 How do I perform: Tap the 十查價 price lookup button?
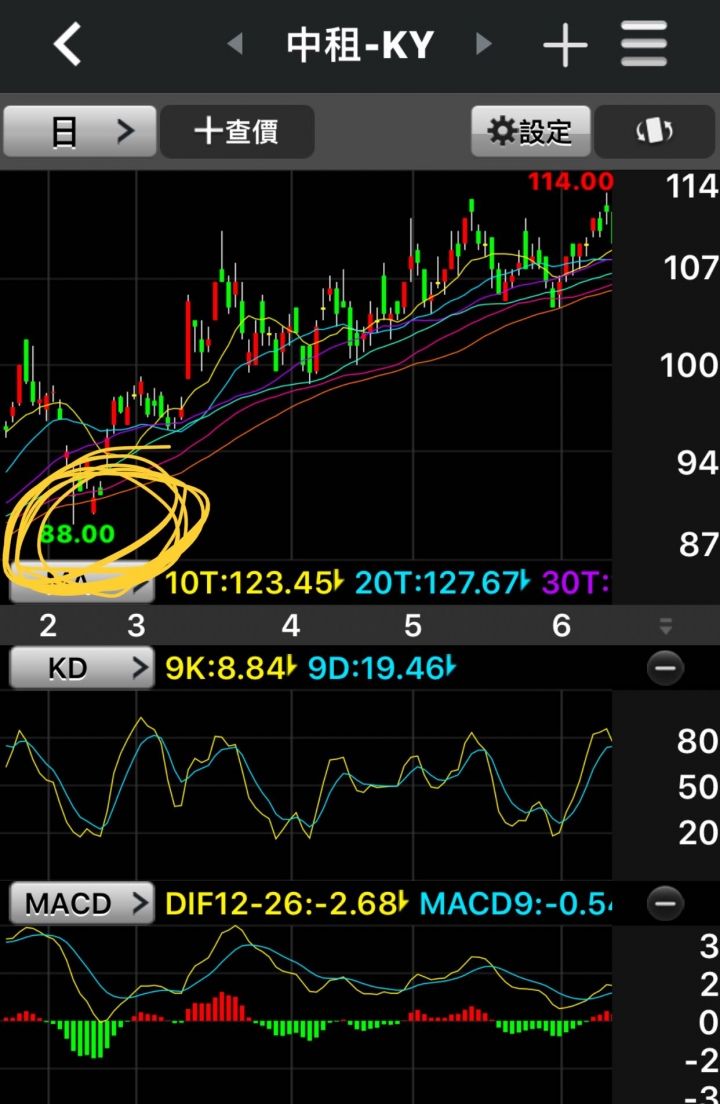click(x=237, y=132)
